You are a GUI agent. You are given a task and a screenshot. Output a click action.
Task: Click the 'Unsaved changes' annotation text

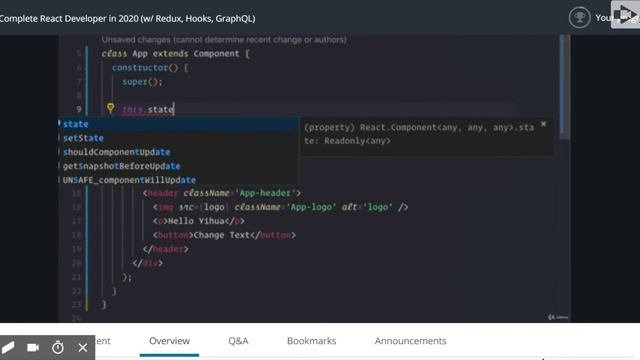(224, 40)
